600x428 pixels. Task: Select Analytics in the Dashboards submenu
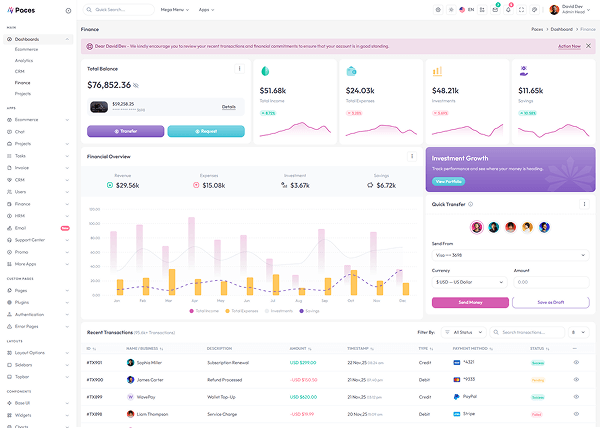[24, 60]
